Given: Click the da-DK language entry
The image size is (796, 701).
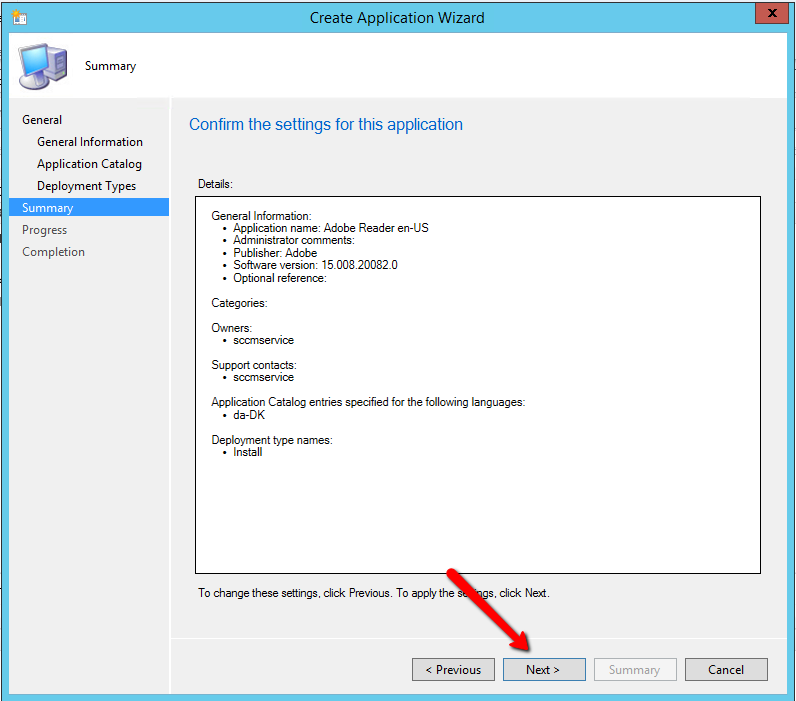Looking at the screenshot, I should click(249, 415).
